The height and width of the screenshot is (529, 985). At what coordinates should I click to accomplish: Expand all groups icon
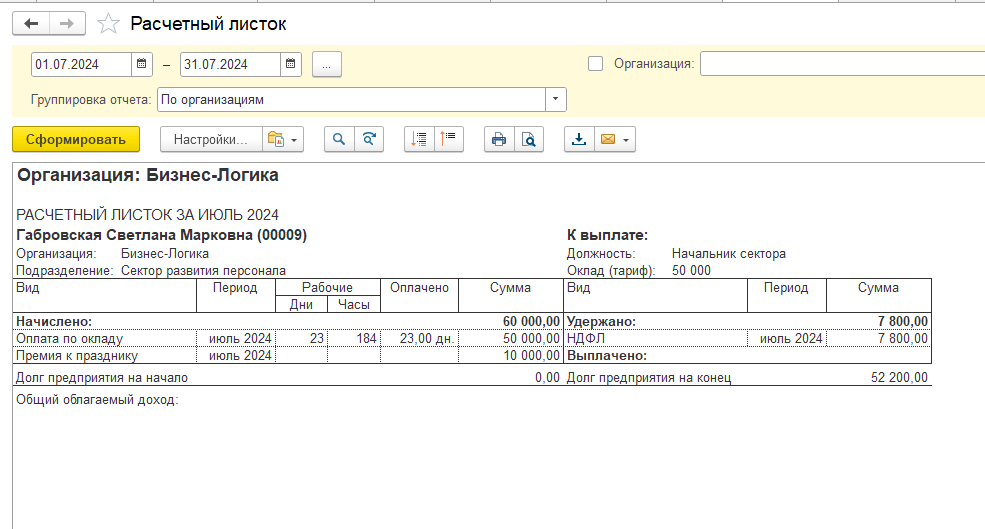coord(419,139)
